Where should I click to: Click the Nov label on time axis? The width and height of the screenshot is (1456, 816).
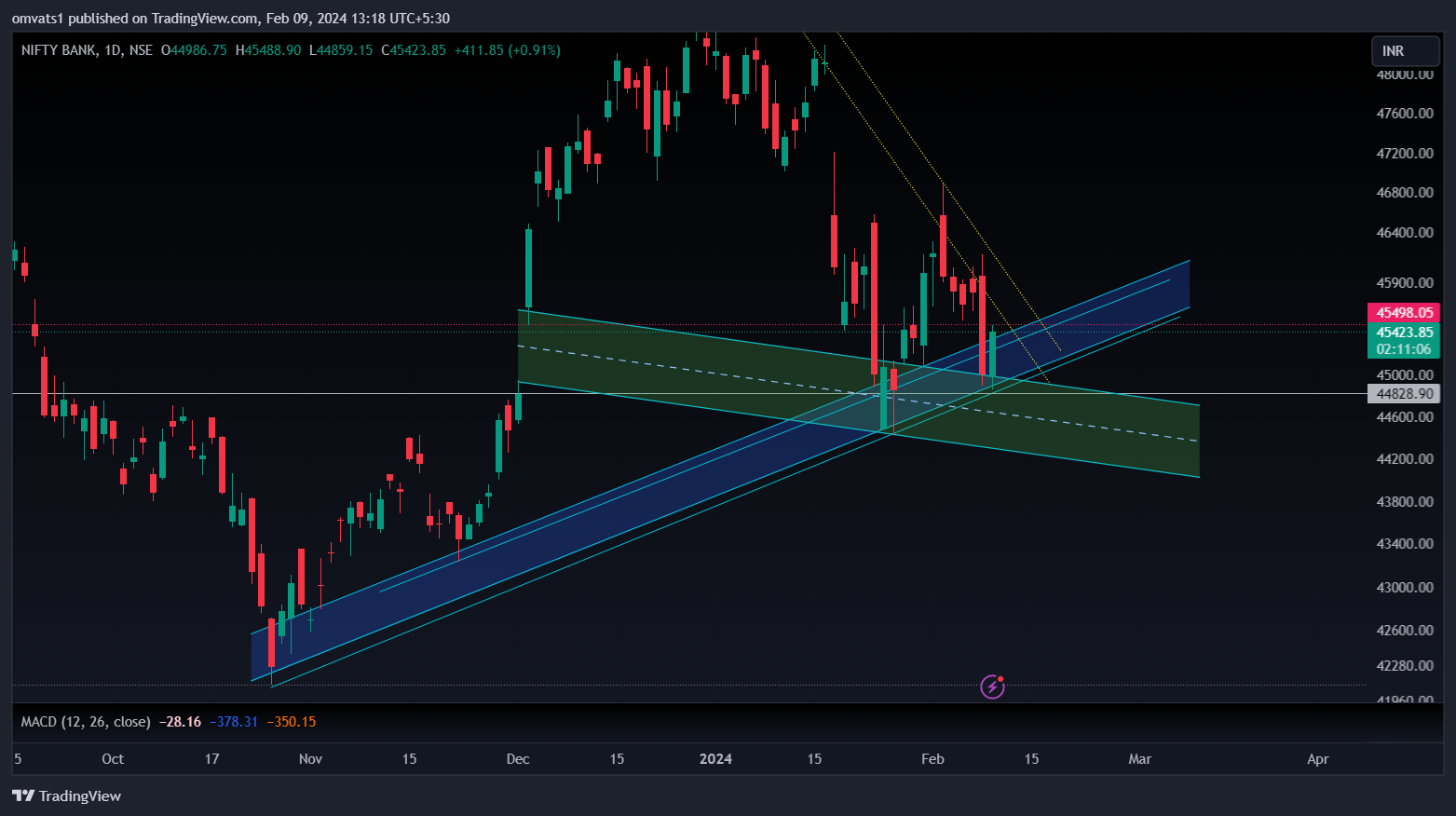point(310,759)
